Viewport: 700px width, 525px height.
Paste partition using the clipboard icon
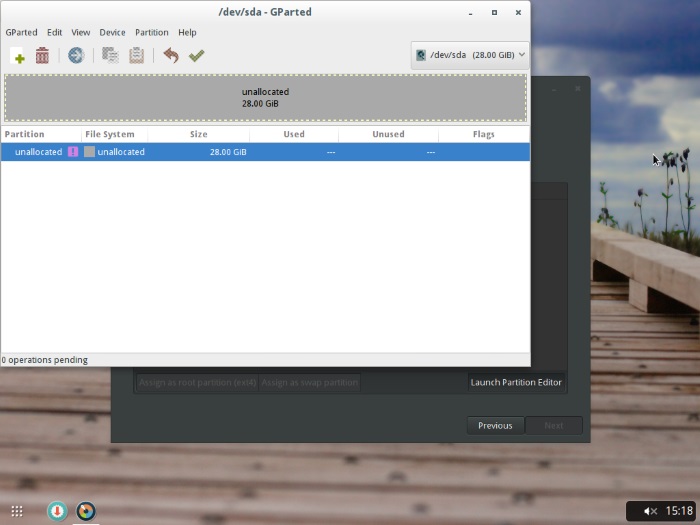tap(136, 55)
